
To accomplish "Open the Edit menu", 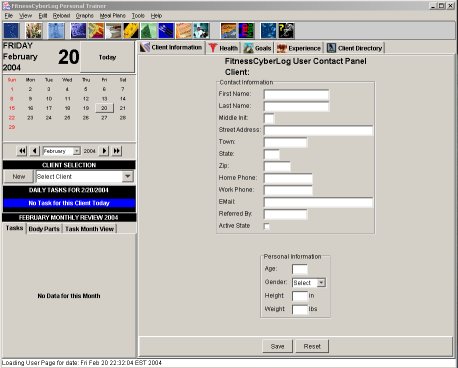I will tap(43, 16).
